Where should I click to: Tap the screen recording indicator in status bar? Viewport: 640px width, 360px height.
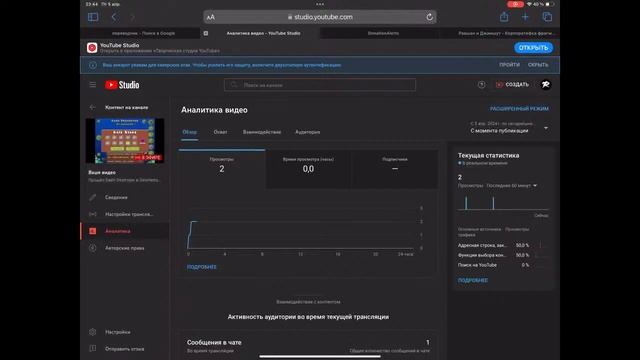516,4
